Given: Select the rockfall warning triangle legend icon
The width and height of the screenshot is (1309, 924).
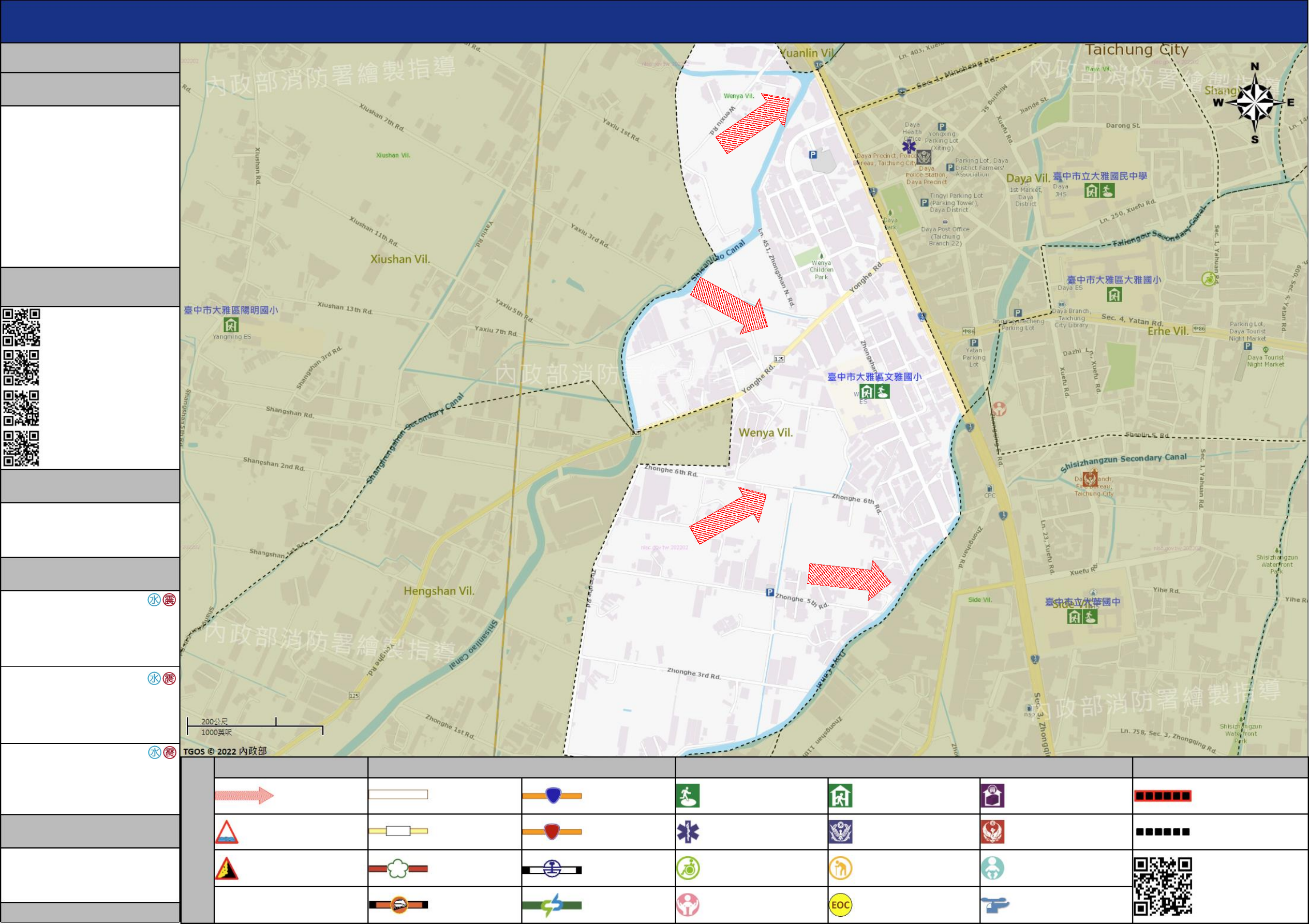Looking at the screenshot, I should (x=226, y=869).
